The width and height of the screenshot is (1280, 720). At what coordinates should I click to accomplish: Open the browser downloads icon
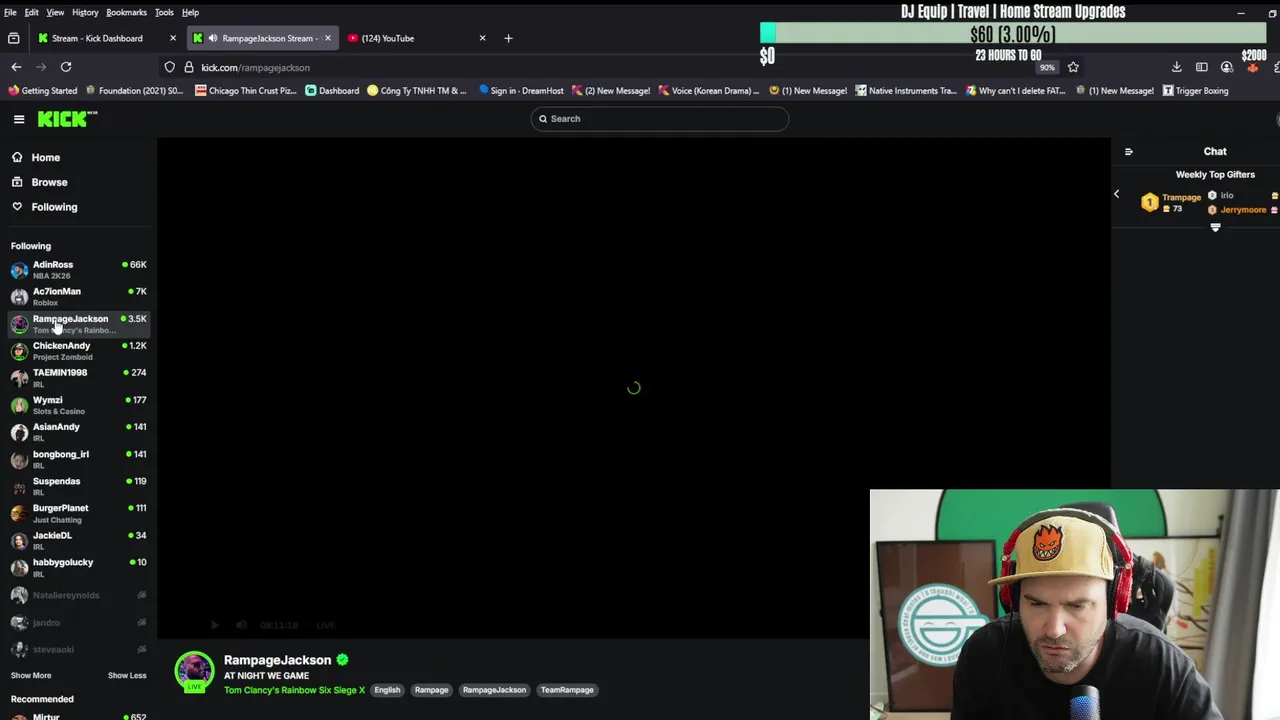pos(1176,67)
